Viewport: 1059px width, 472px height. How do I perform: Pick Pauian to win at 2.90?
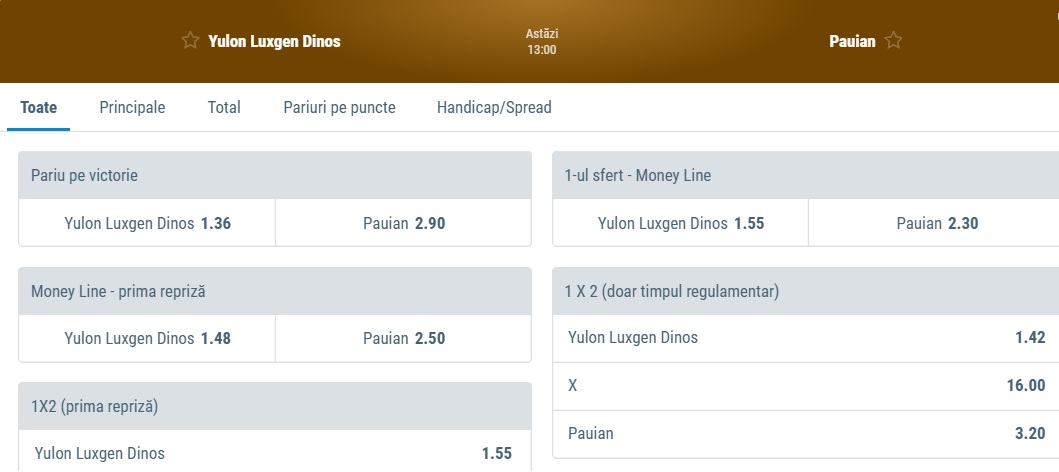(403, 224)
